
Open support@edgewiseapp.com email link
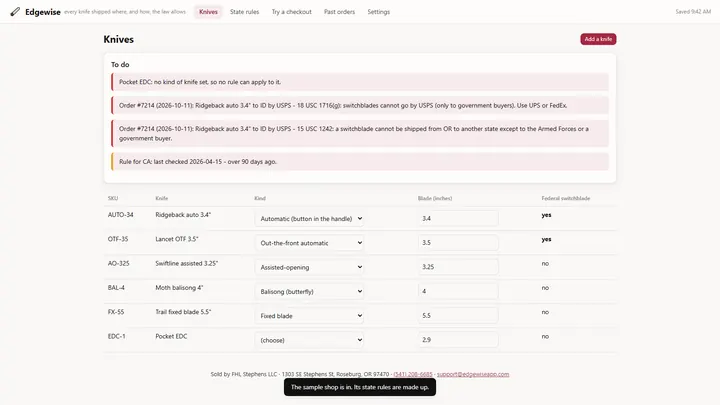[473, 374]
